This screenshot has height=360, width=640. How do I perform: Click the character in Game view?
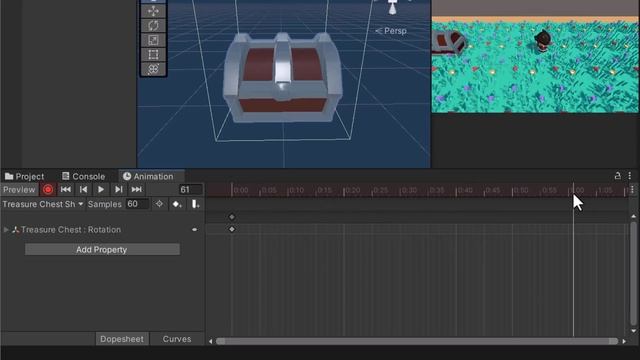(x=544, y=41)
